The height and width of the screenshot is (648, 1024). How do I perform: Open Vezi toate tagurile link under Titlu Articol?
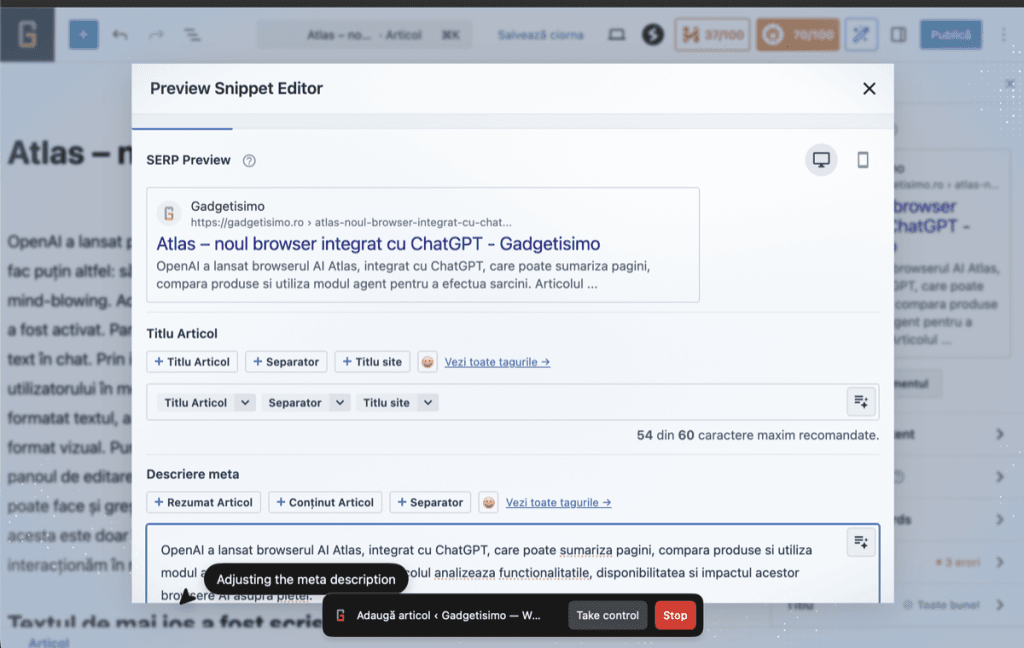497,362
